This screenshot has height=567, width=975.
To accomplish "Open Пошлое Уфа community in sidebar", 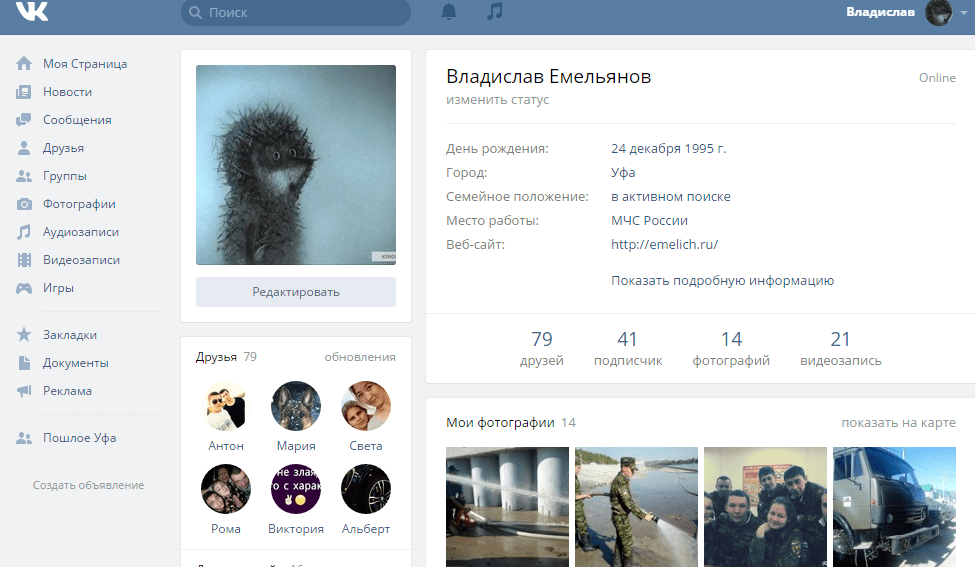I will pos(80,438).
